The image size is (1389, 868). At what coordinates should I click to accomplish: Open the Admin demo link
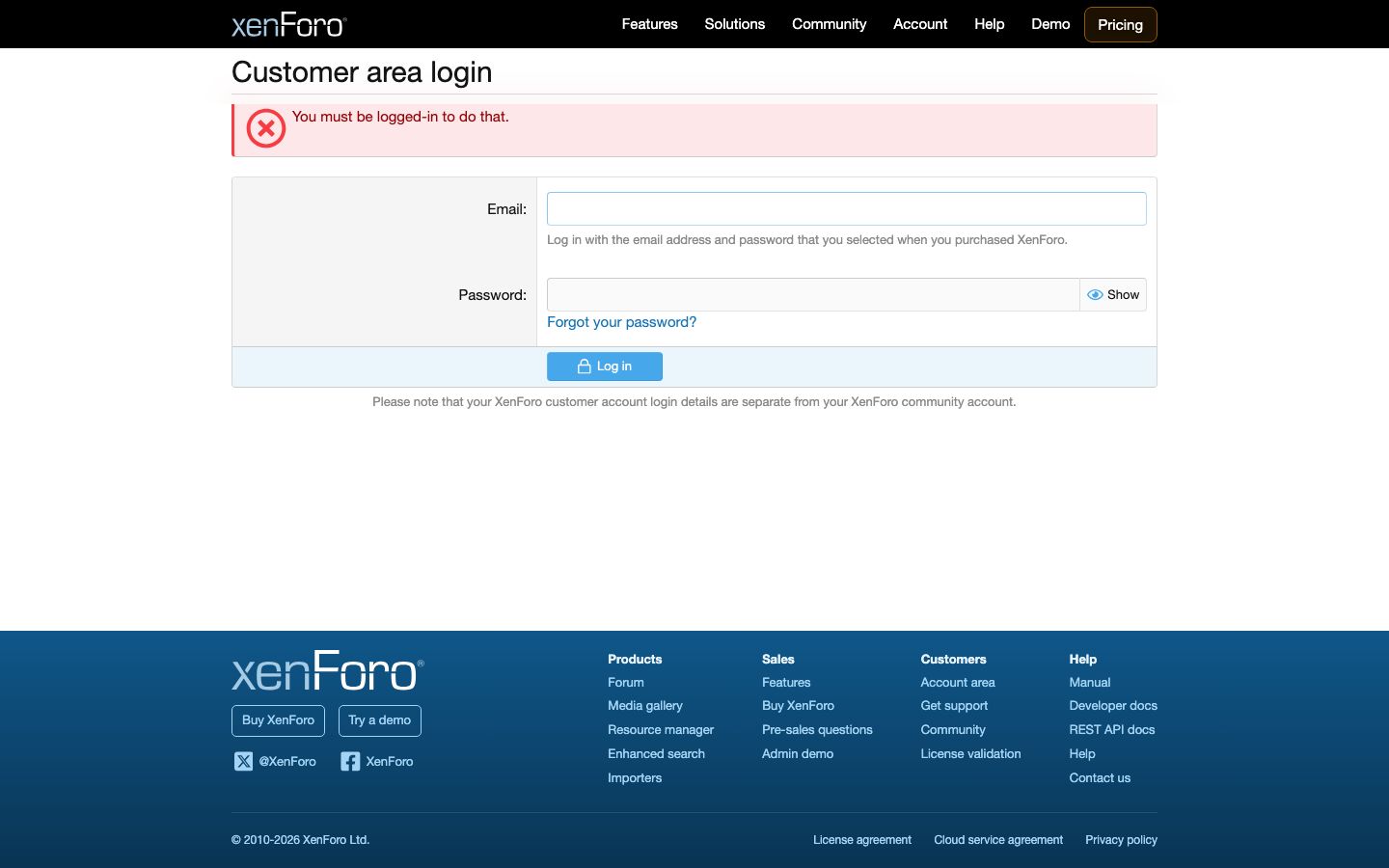[x=798, y=754]
